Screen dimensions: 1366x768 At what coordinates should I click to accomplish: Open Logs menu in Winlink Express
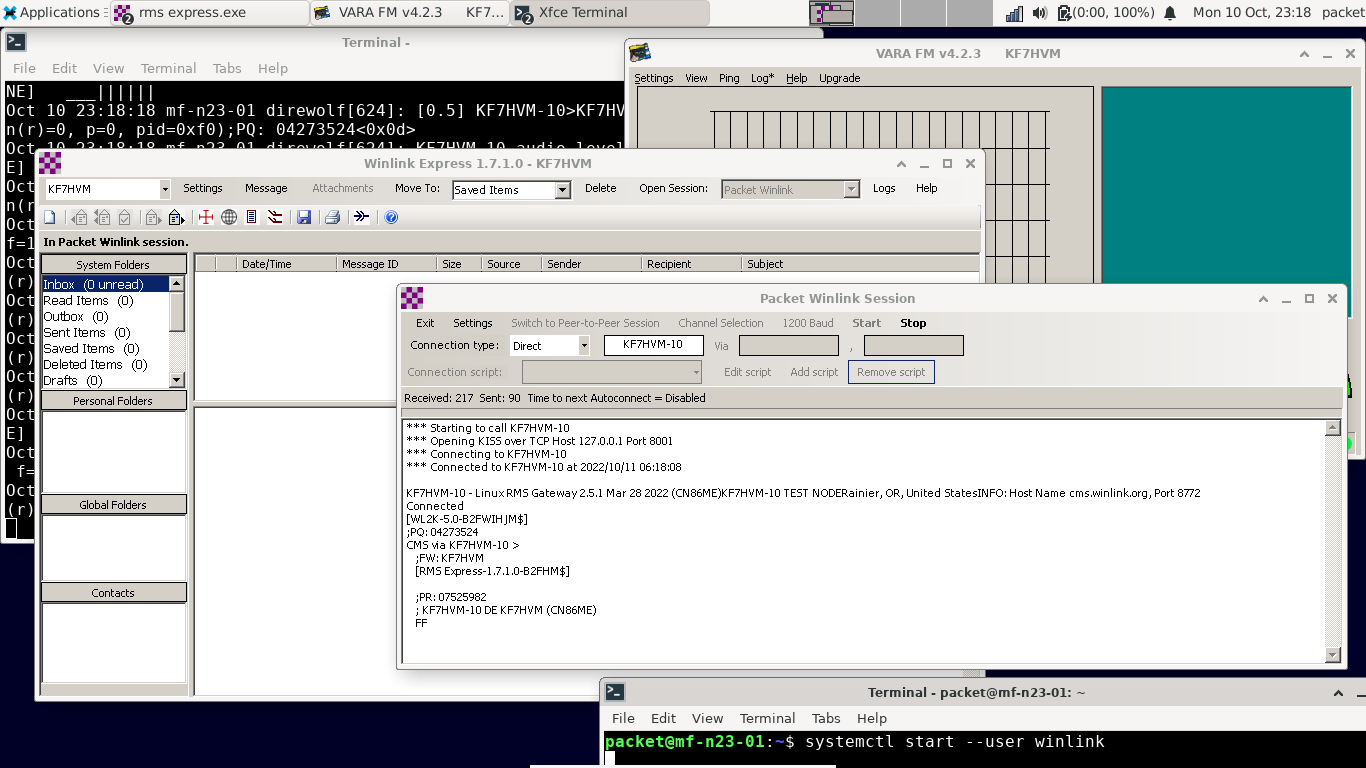(884, 188)
